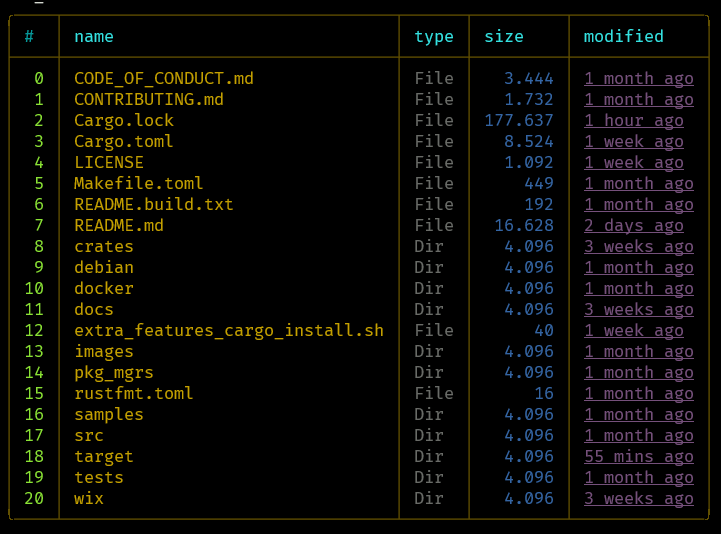Click the extra_features_cargo_install.sh entry
This screenshot has height=534, width=721.
229,331
